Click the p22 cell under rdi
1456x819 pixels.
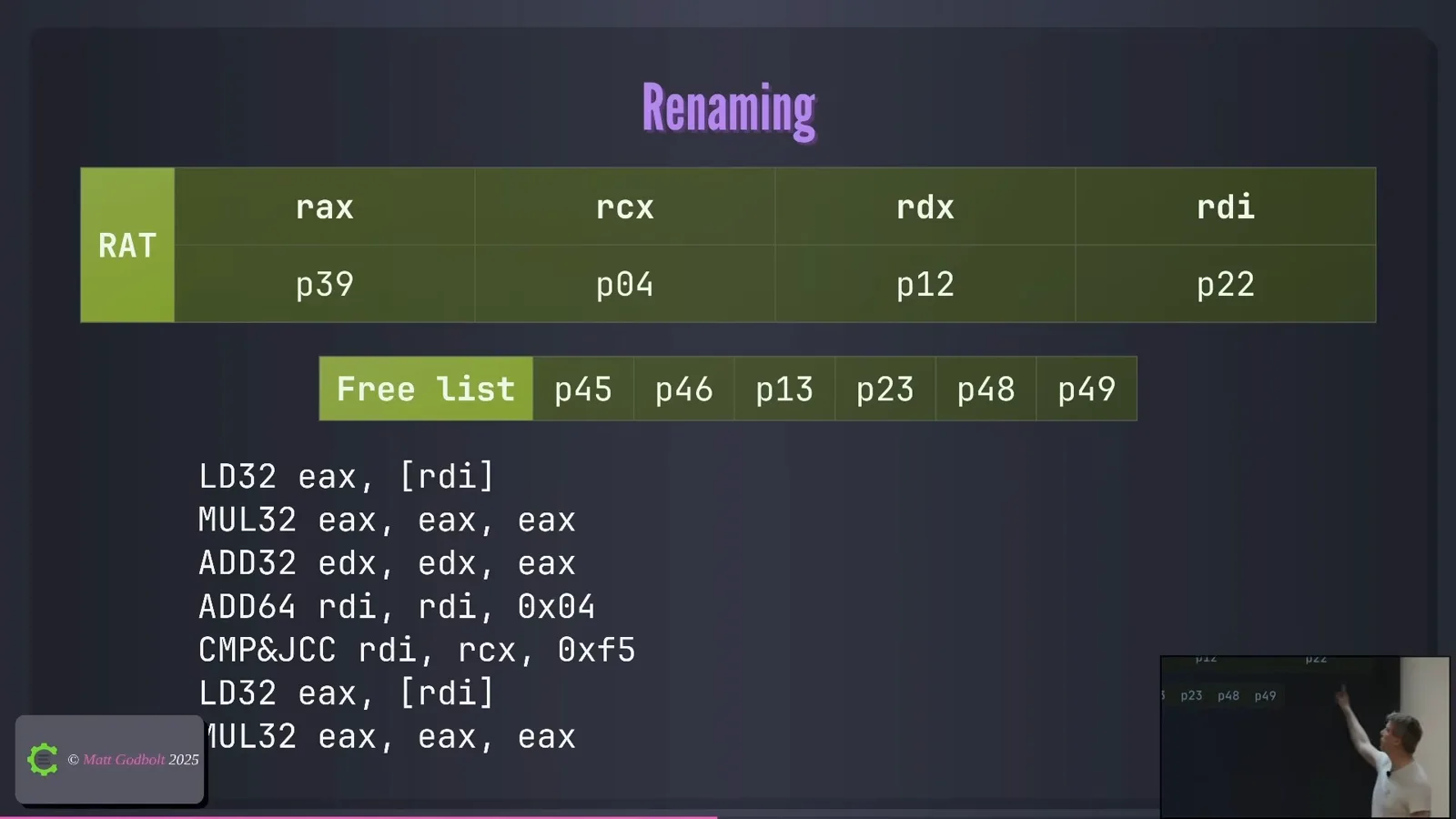(1226, 284)
